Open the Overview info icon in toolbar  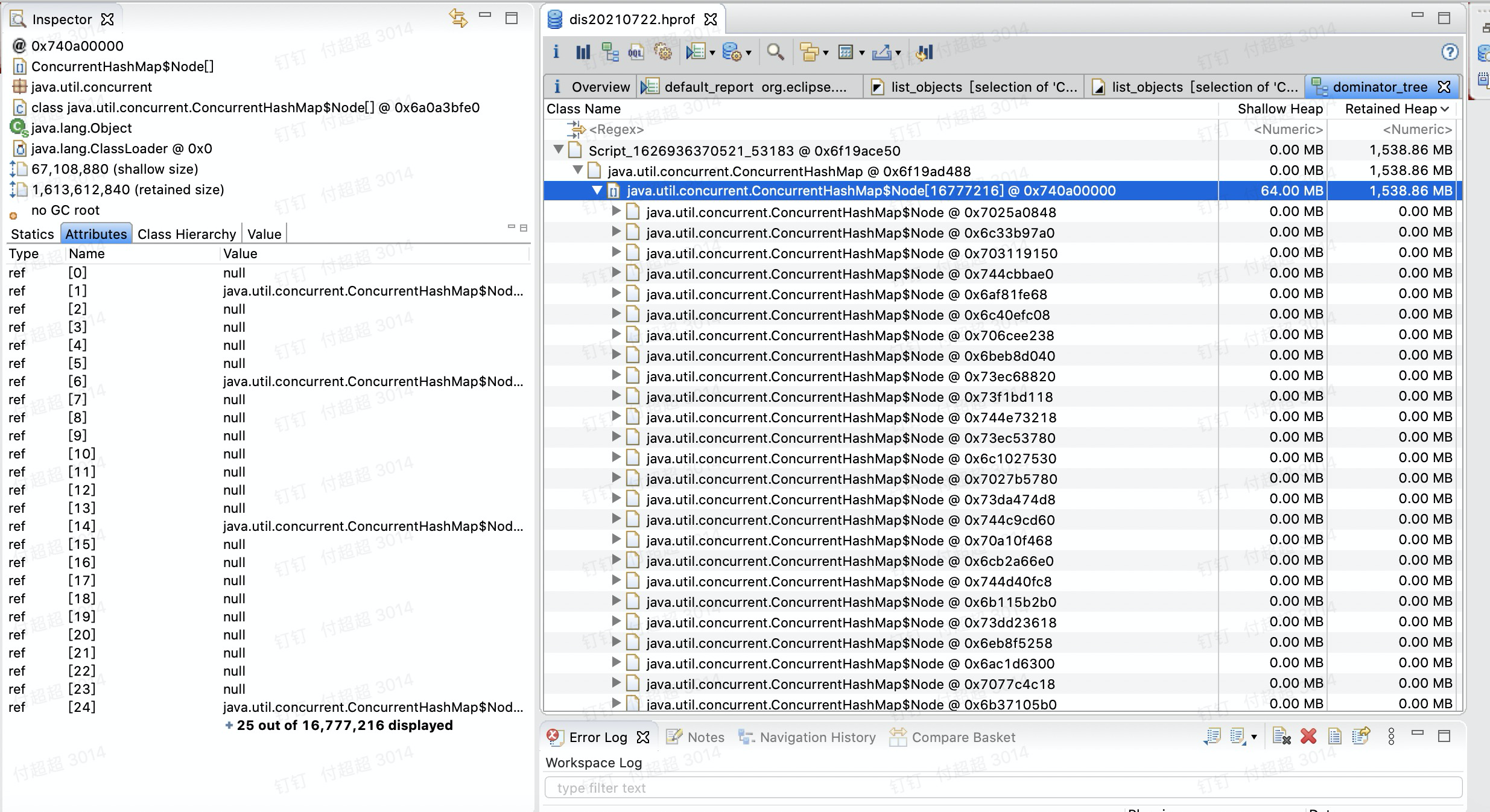[x=557, y=52]
